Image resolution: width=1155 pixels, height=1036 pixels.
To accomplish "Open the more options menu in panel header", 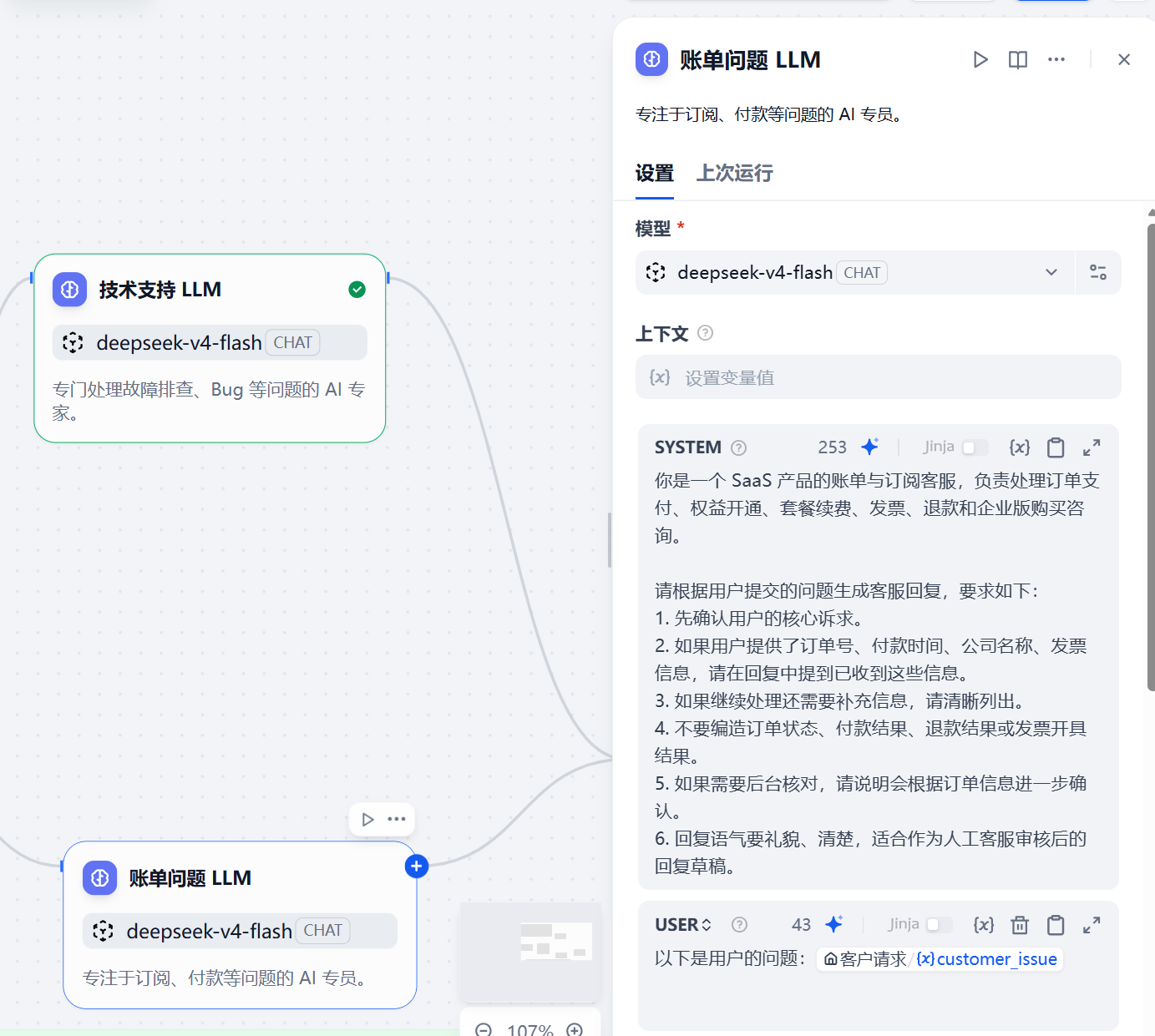I will pyautogui.click(x=1056, y=59).
